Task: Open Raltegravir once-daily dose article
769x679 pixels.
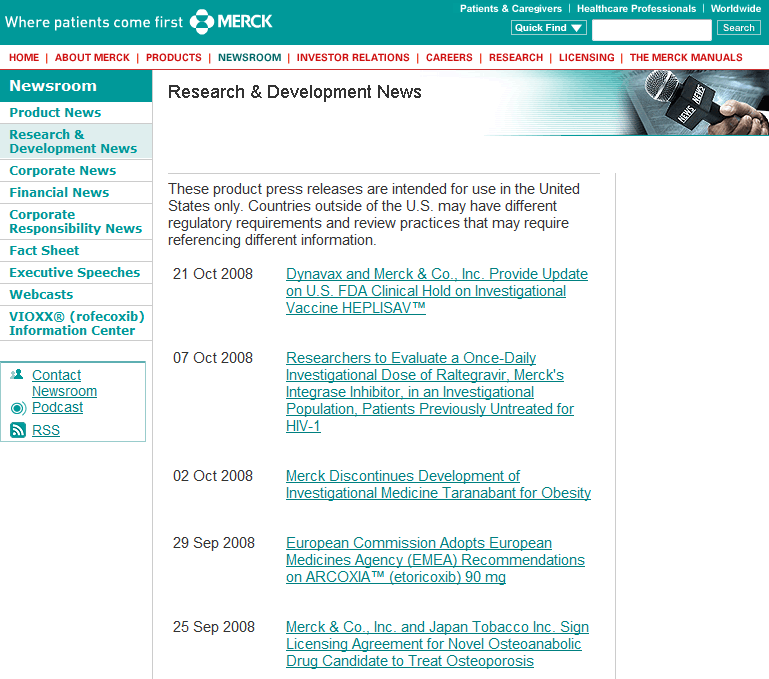Action: [430, 392]
